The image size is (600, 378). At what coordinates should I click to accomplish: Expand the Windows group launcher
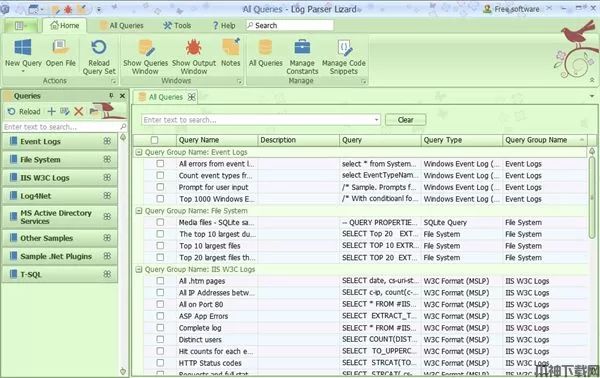point(240,81)
